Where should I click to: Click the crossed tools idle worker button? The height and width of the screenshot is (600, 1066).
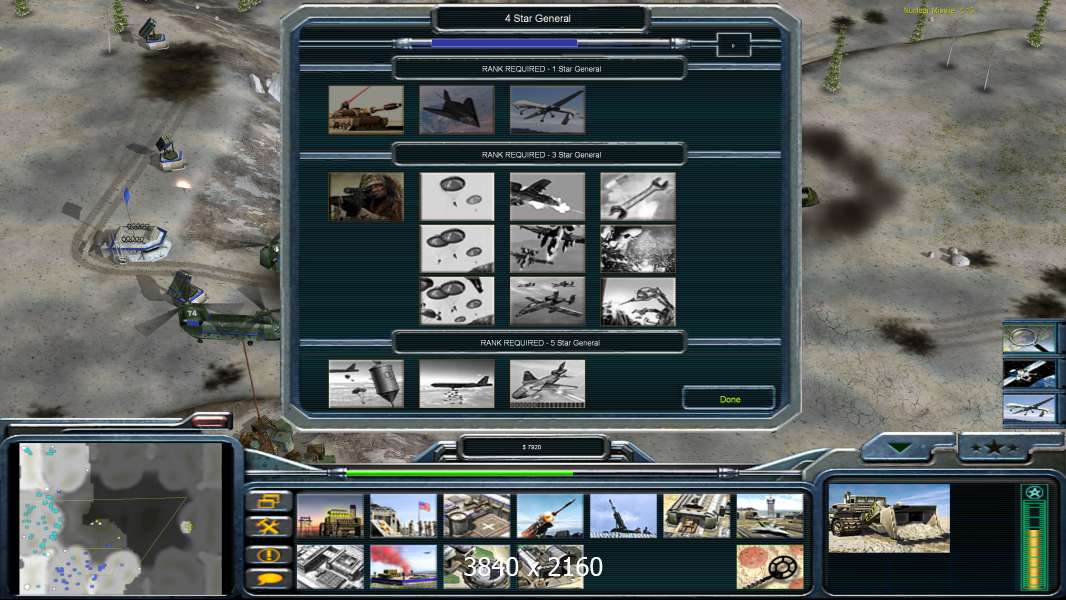click(x=269, y=526)
